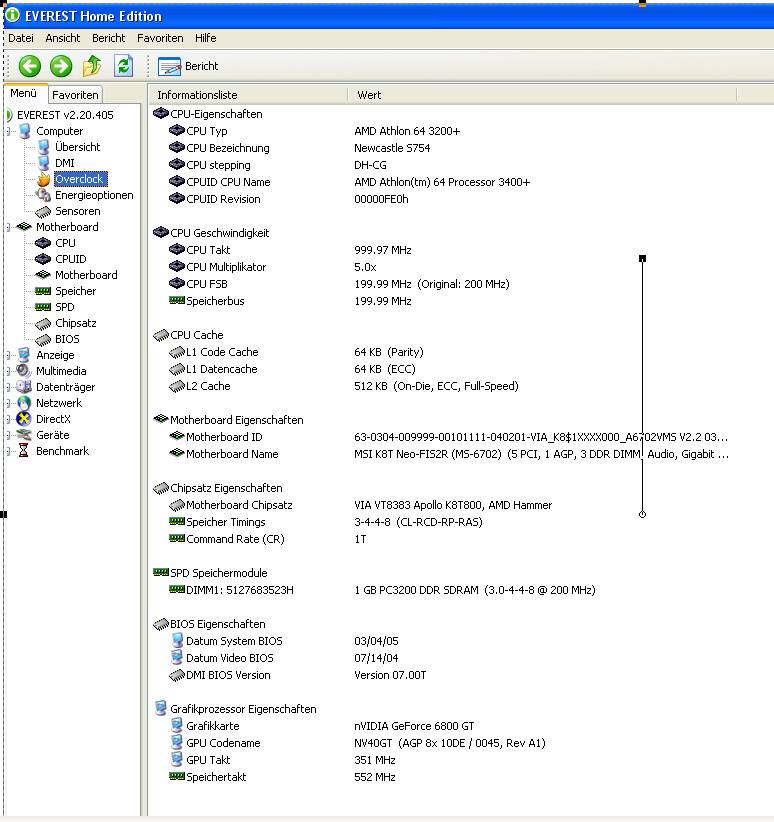Click the Wert column header

(542, 95)
